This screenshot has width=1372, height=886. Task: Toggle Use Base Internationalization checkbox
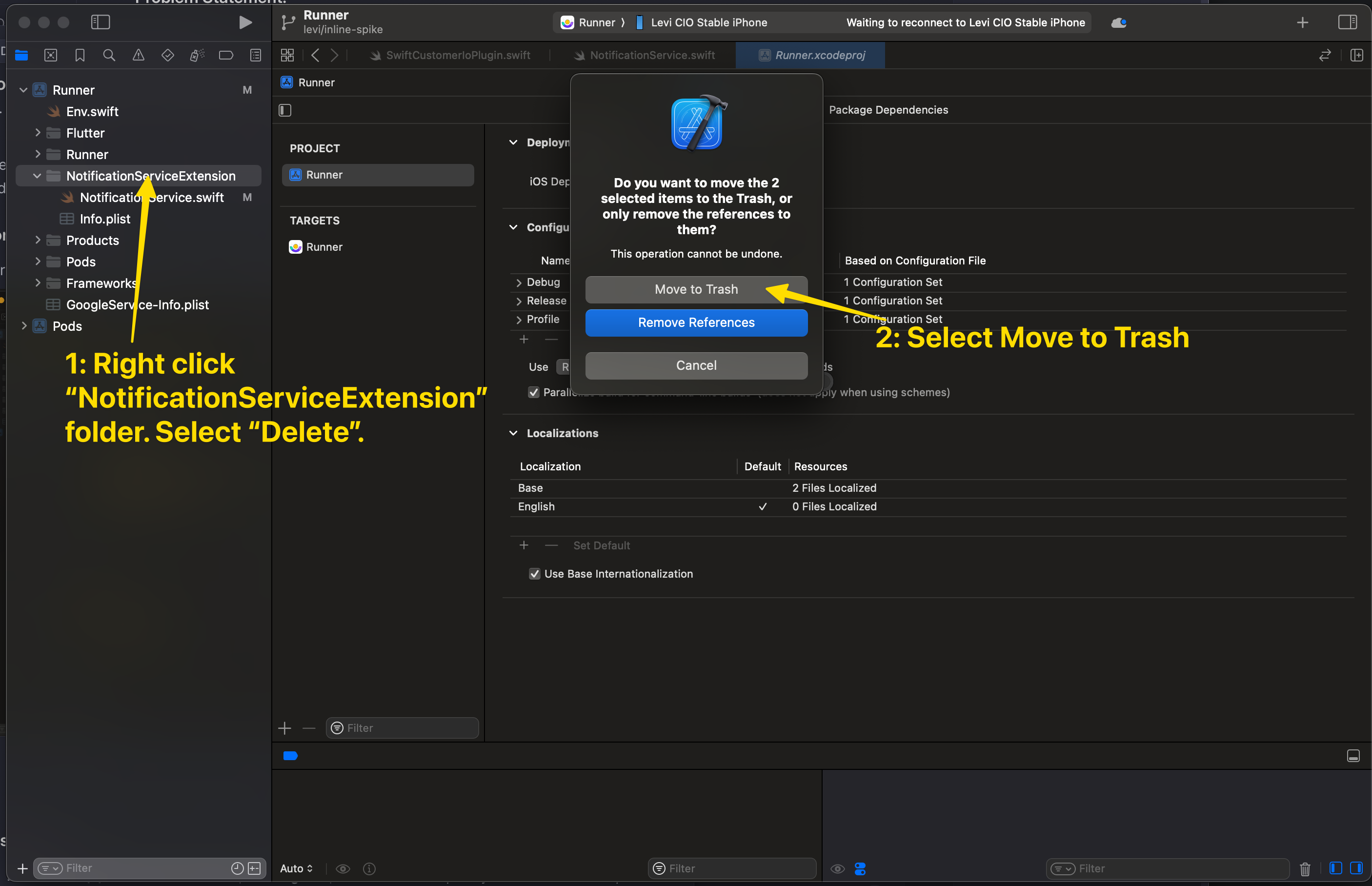534,574
